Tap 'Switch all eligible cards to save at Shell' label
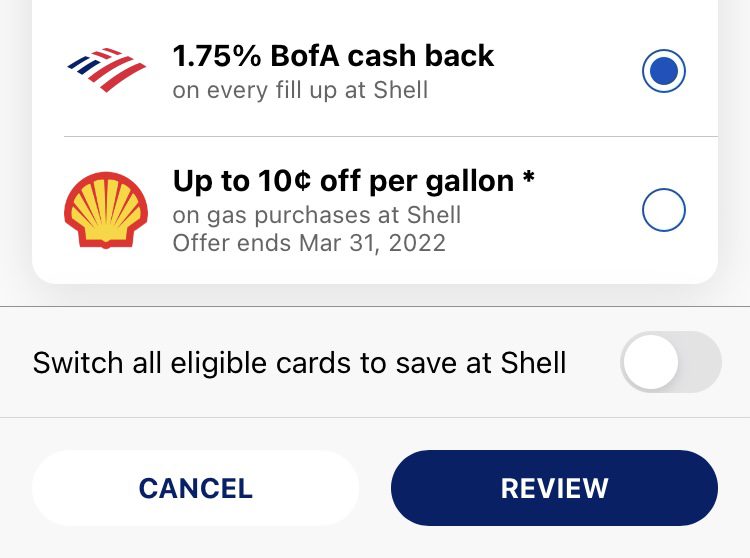Image resolution: width=750 pixels, height=558 pixels. click(x=299, y=362)
